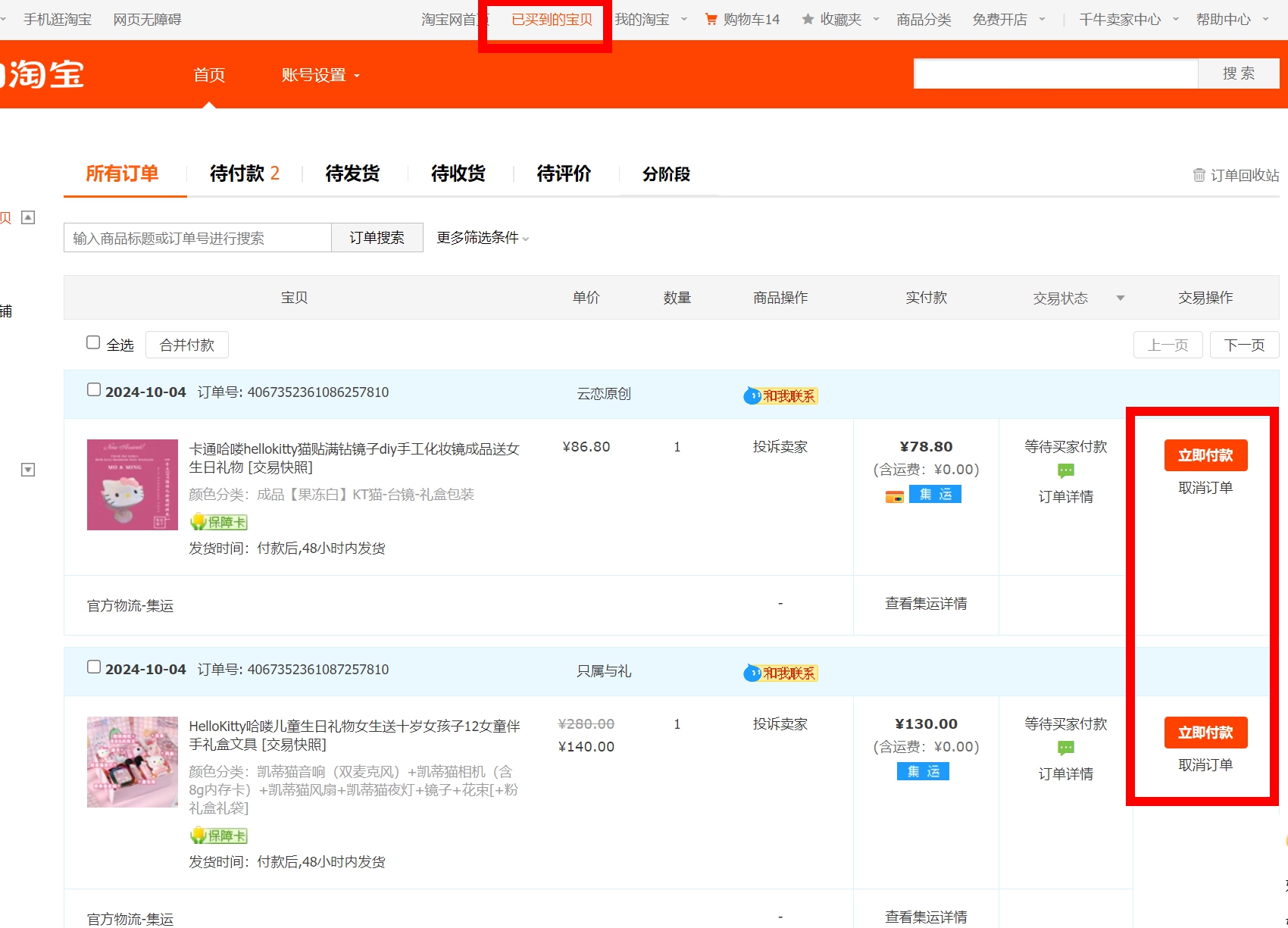Expand the 我的淘宝 menu
The width and height of the screenshot is (1288, 928).
tap(651, 19)
